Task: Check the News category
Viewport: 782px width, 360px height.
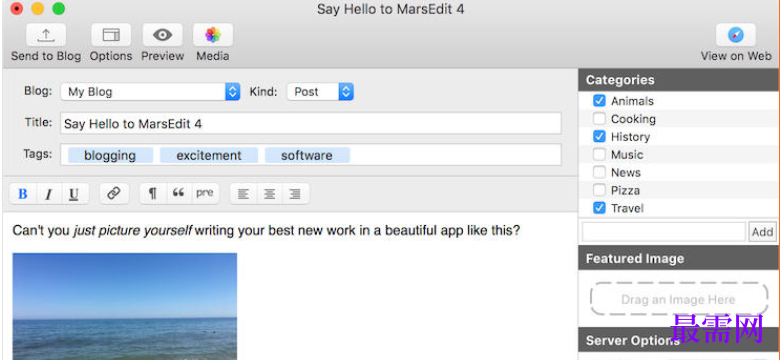Action: coord(599,173)
